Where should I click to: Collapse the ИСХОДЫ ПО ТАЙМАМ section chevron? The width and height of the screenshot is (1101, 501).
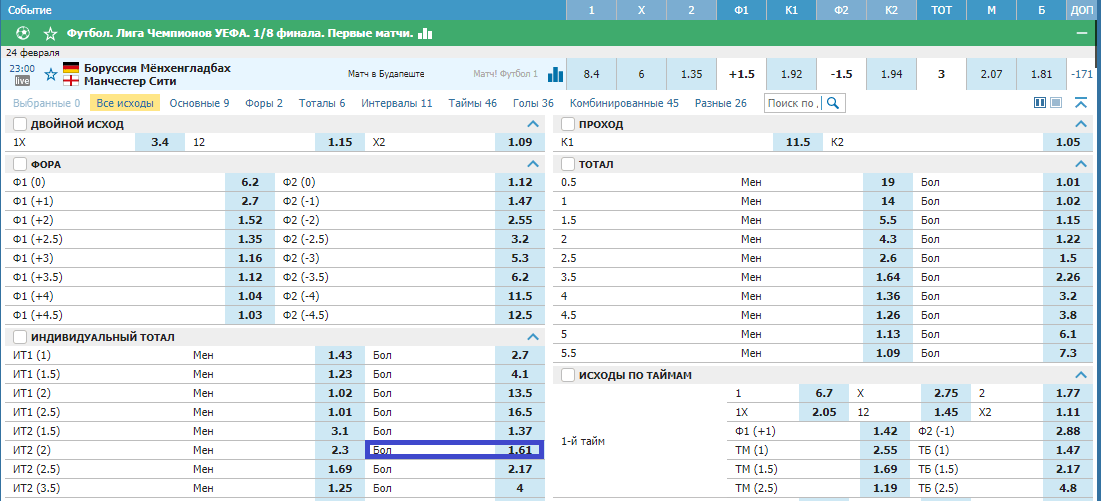click(1081, 375)
